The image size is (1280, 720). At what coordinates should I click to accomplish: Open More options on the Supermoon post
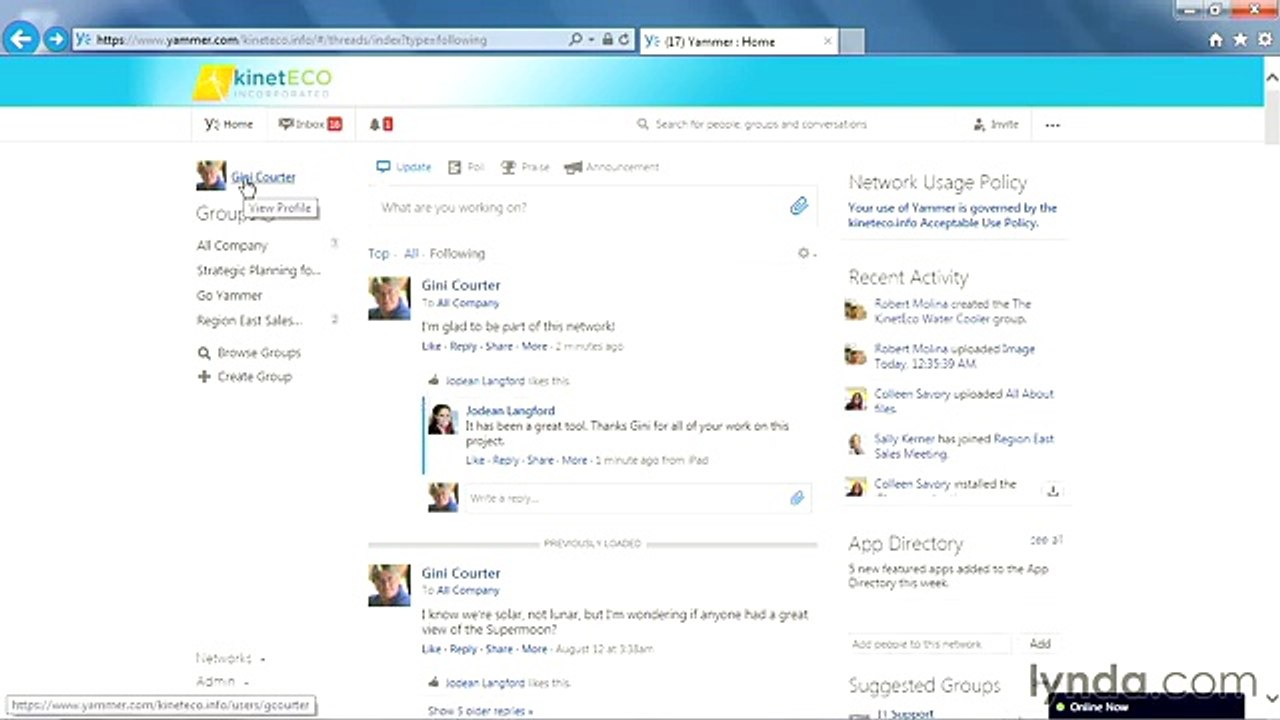pos(534,648)
